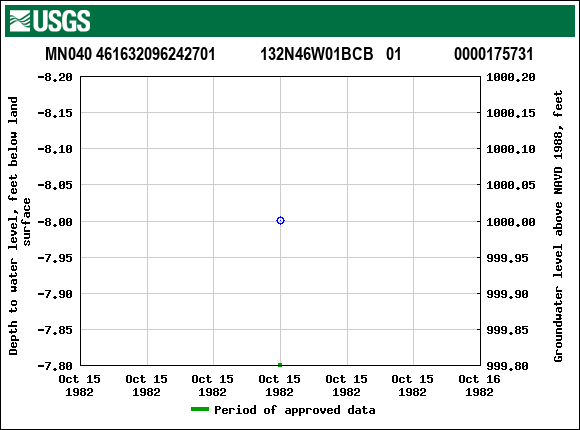Click left-axis value '-8.20'
This screenshot has width=580, height=430.
[55, 77]
